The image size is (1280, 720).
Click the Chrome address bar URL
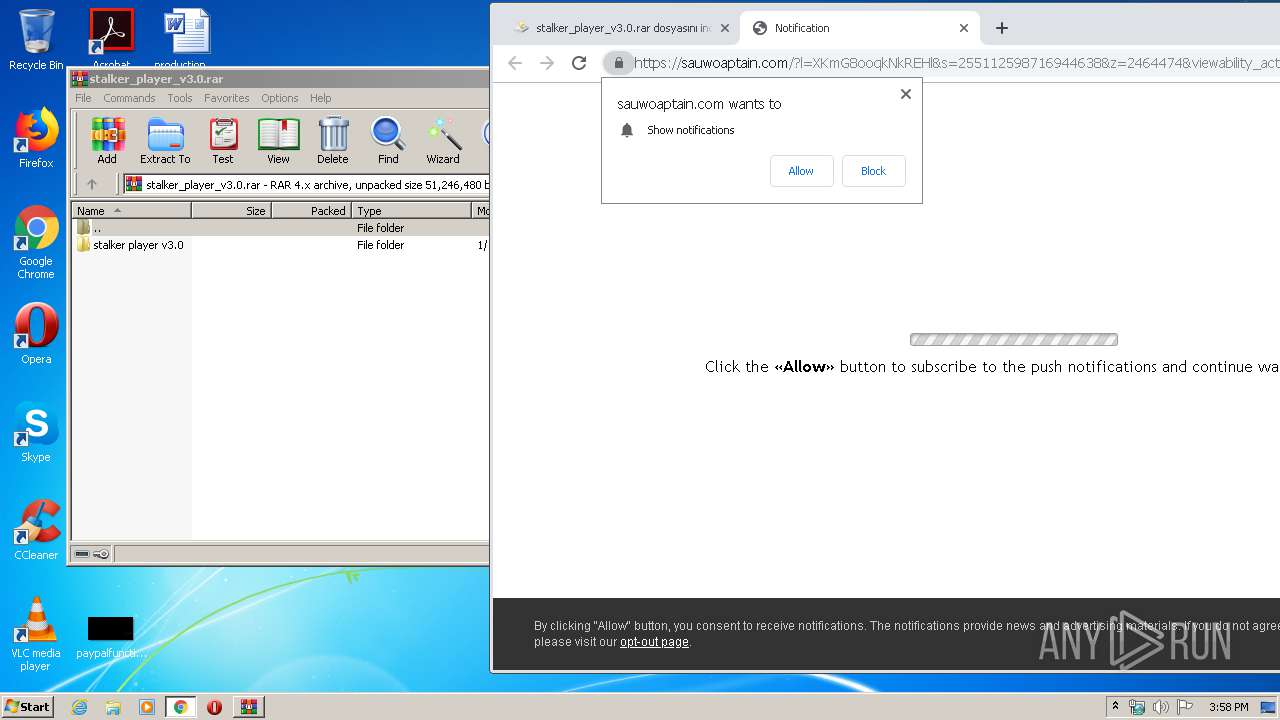pos(955,63)
